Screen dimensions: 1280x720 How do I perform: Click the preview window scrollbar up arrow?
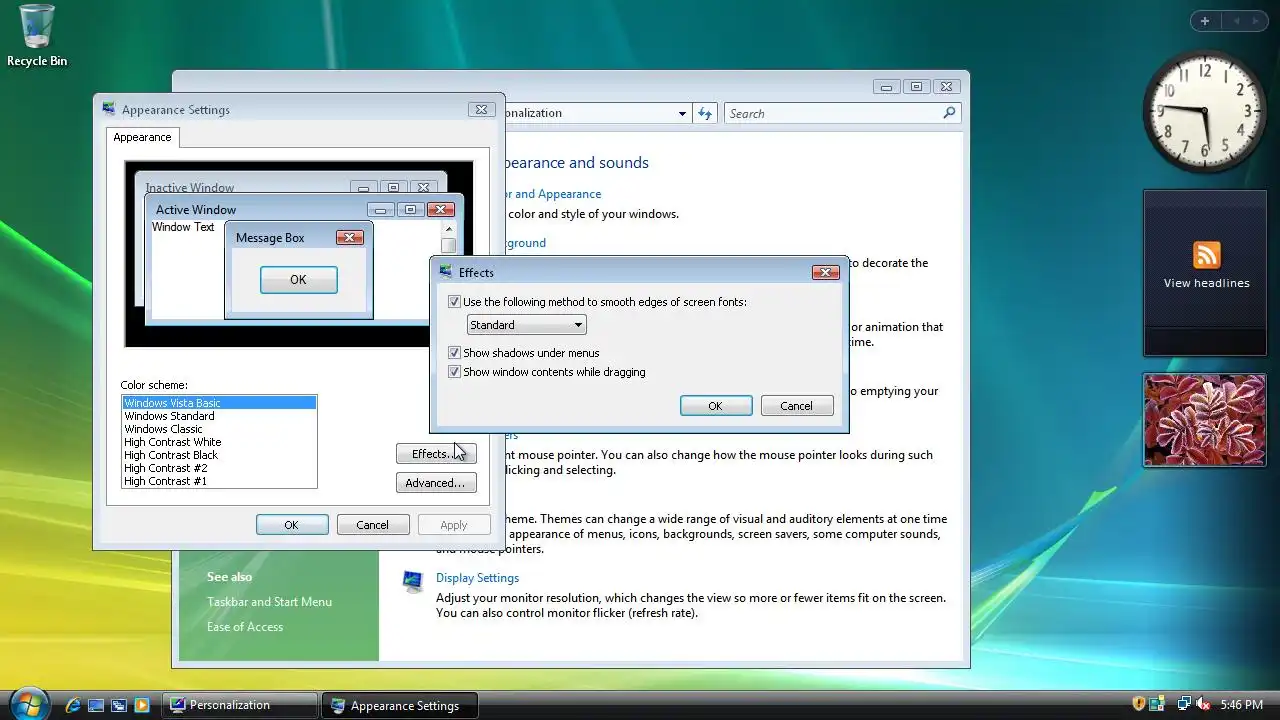coord(448,229)
